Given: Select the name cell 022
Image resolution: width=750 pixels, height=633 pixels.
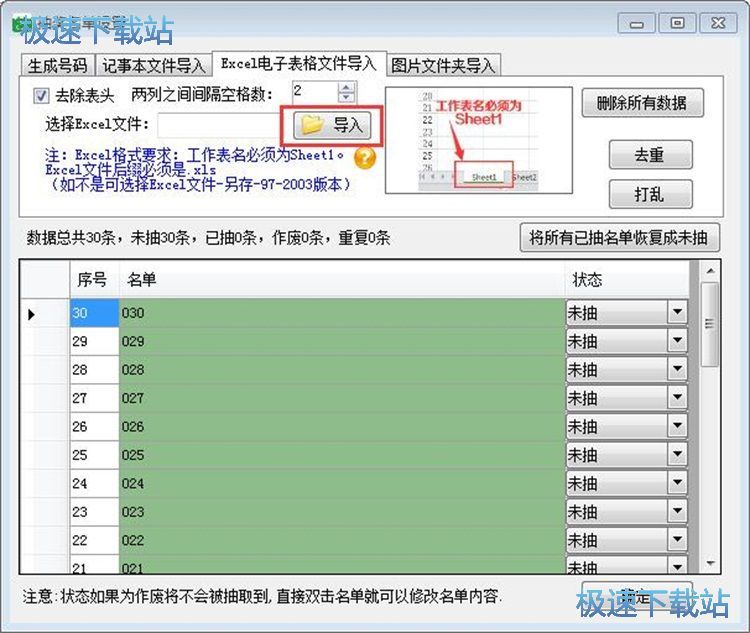Looking at the screenshot, I should click(x=342, y=540).
